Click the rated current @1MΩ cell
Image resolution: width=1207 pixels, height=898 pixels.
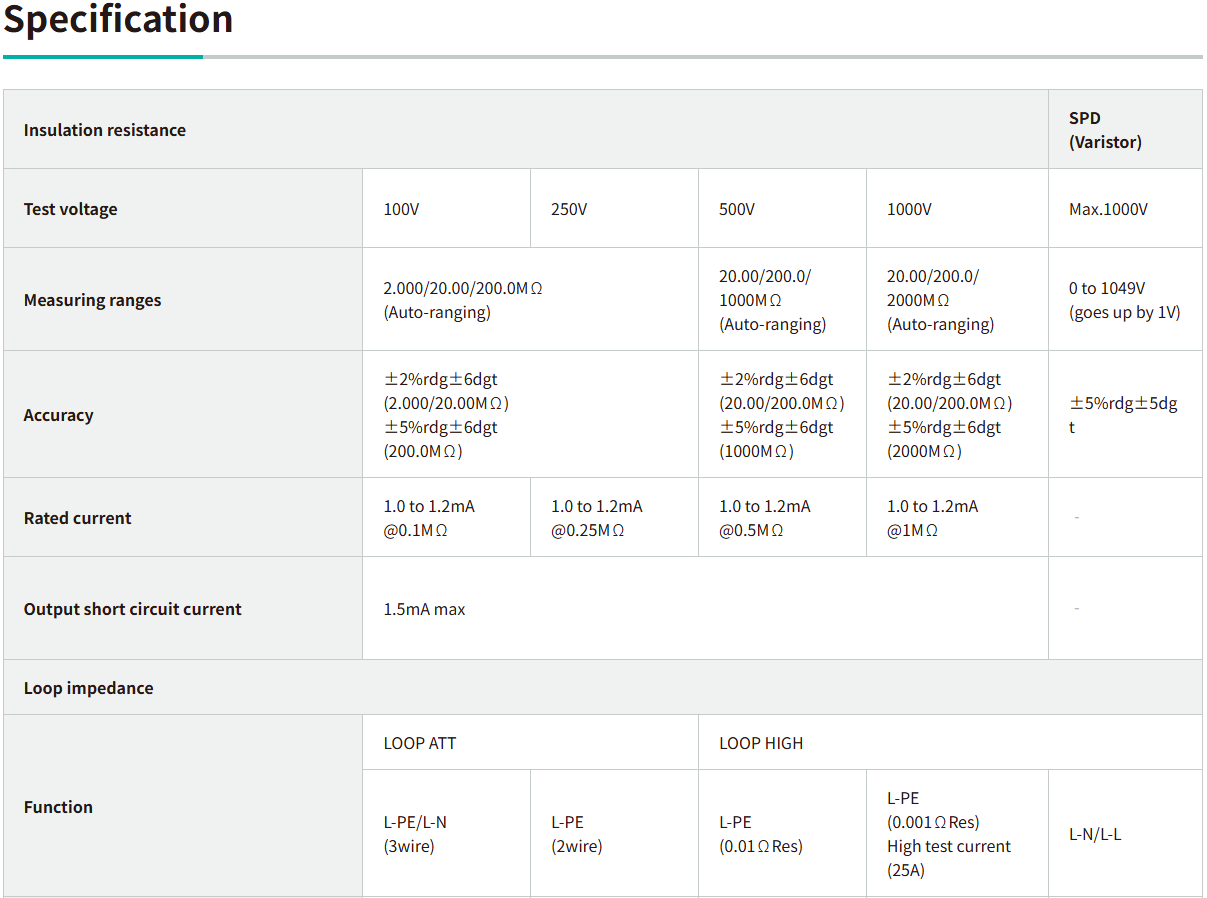coord(932,518)
